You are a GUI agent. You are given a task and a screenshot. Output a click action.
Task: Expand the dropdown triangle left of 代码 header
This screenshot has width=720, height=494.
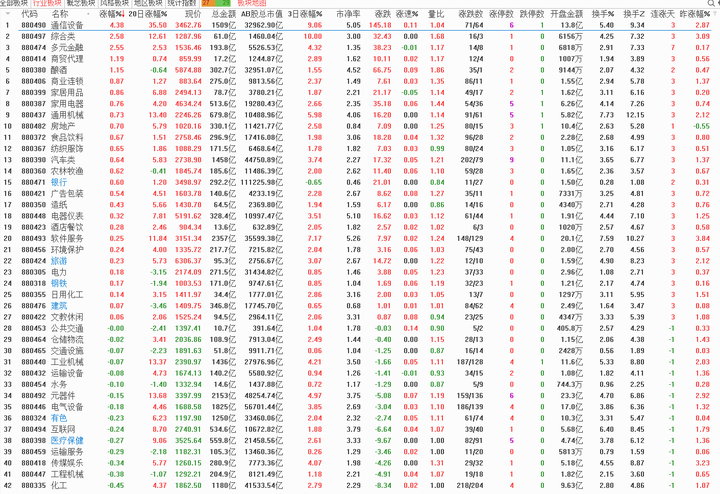8,14
